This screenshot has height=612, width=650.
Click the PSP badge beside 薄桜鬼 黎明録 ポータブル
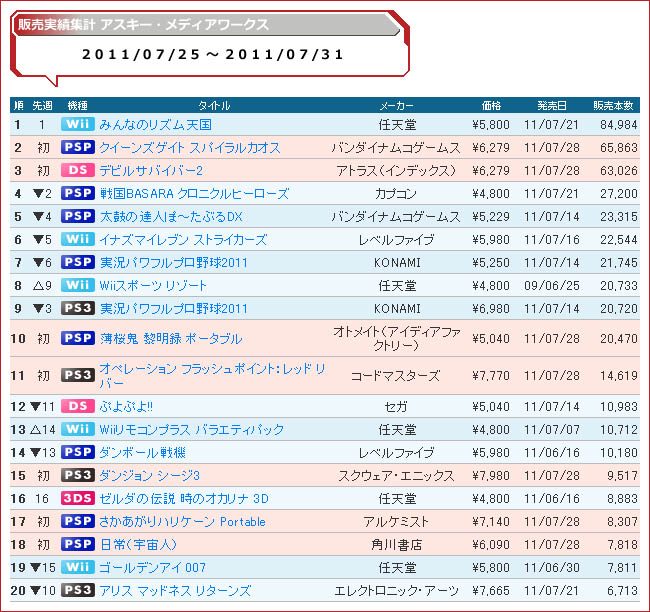[78, 338]
